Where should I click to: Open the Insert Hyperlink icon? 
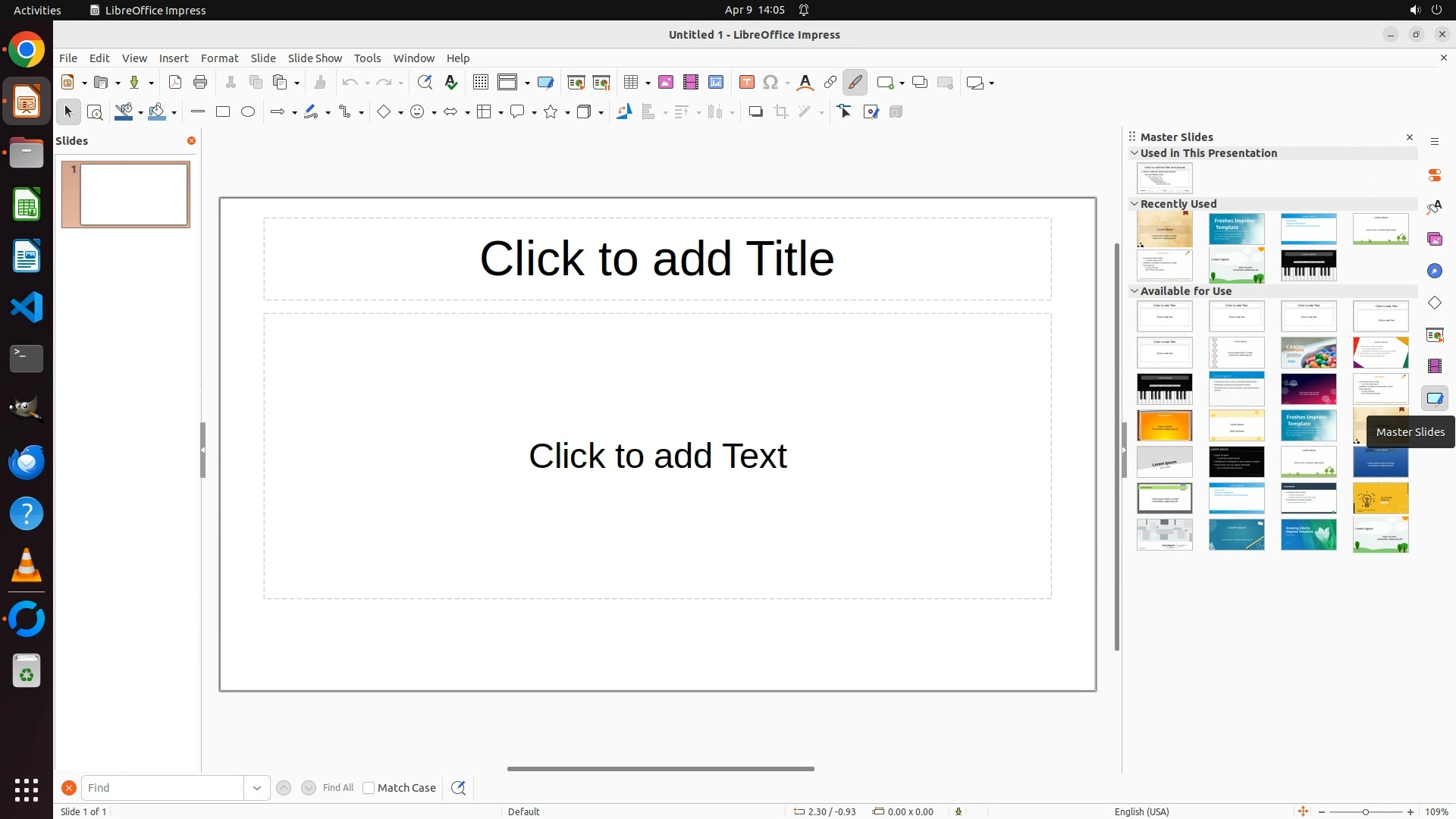(830, 83)
